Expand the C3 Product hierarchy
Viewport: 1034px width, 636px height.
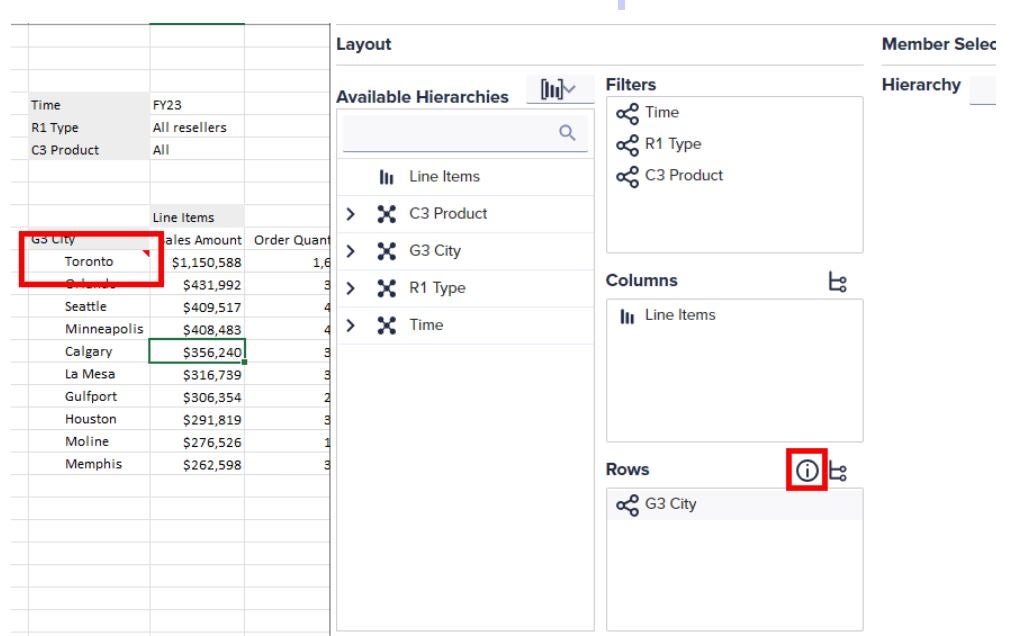(x=351, y=214)
